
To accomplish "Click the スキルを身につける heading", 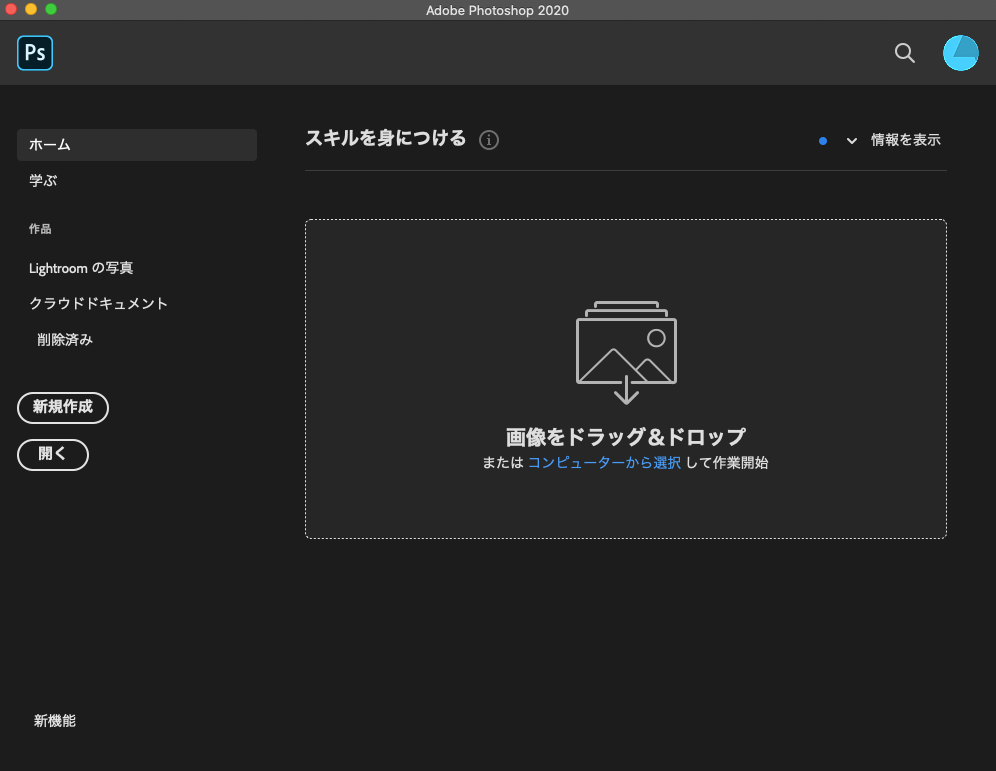I will click(x=386, y=138).
